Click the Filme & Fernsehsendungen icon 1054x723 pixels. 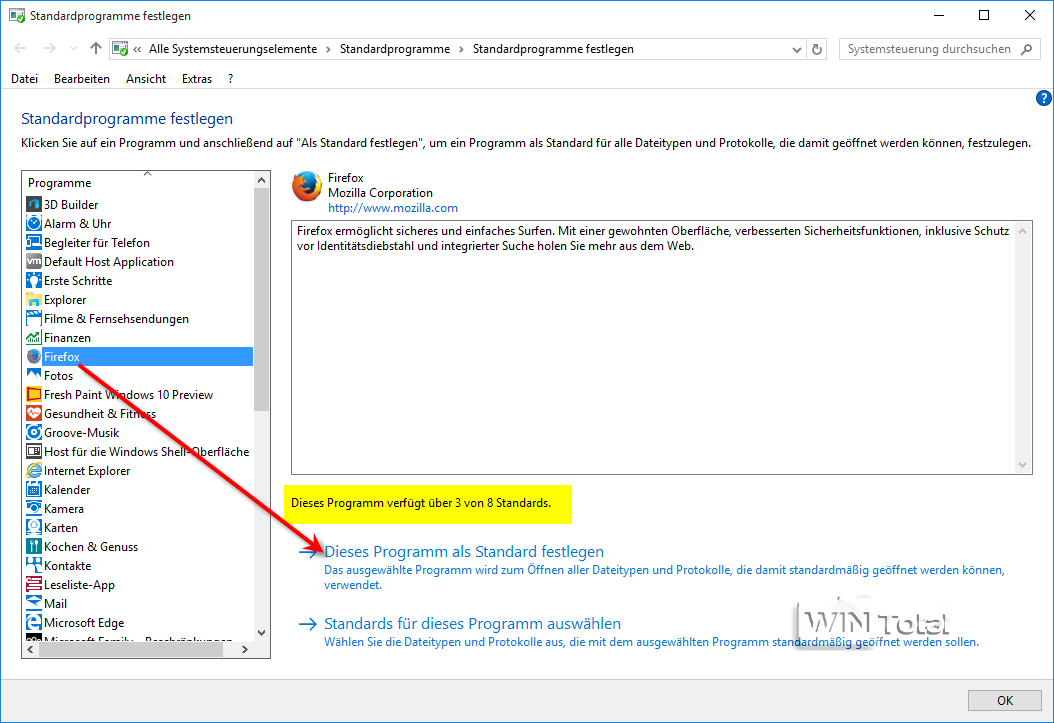(x=34, y=318)
